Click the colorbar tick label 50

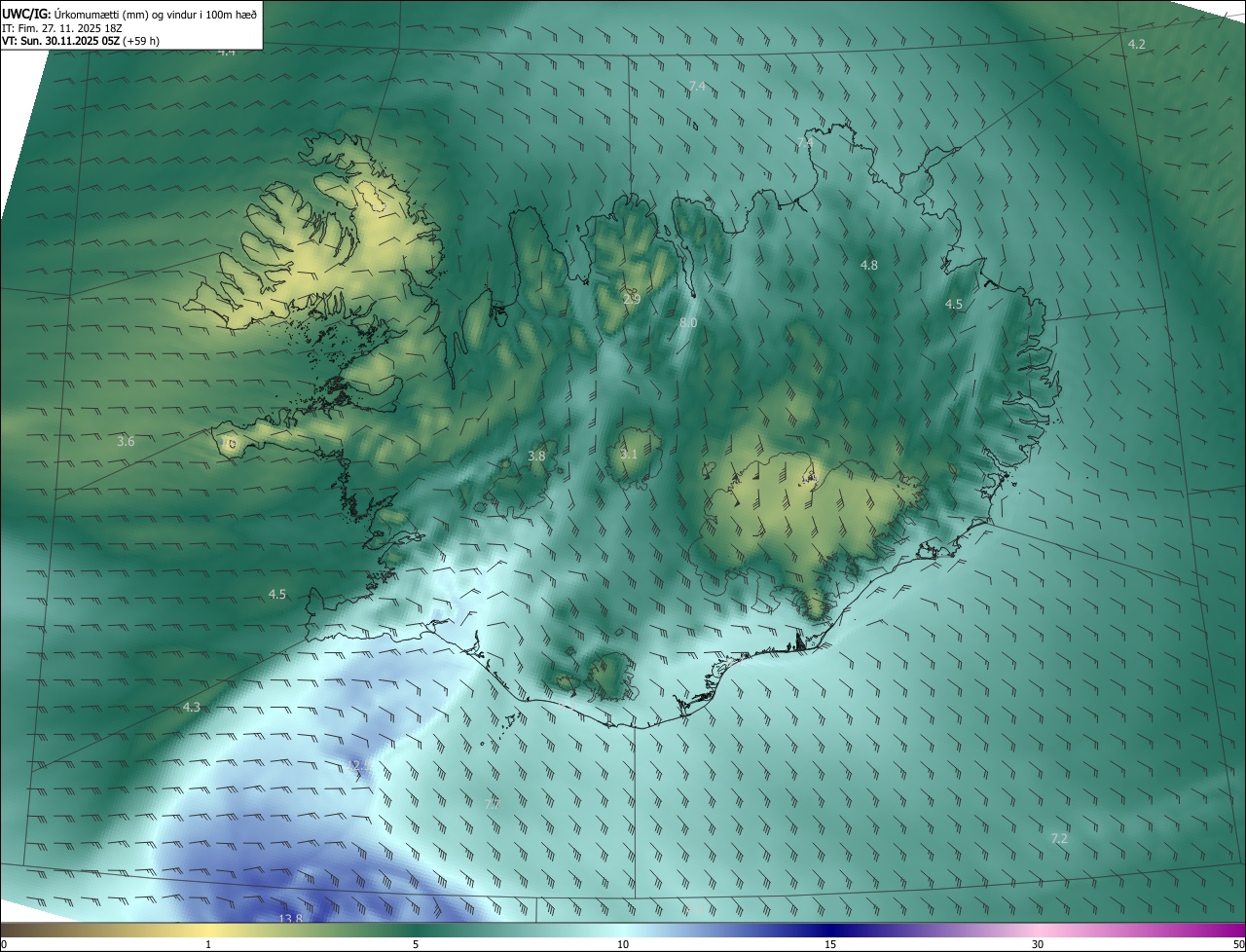pos(1238,944)
